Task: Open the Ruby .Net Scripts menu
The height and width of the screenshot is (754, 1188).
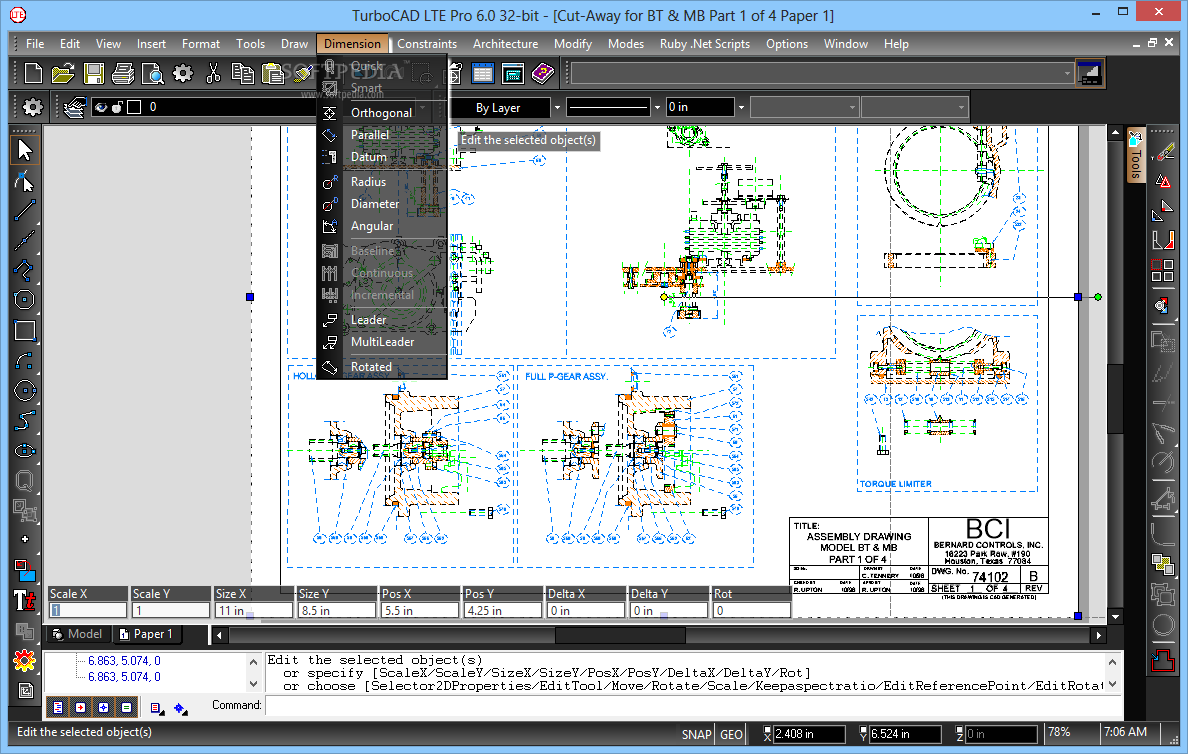Action: 705,44
